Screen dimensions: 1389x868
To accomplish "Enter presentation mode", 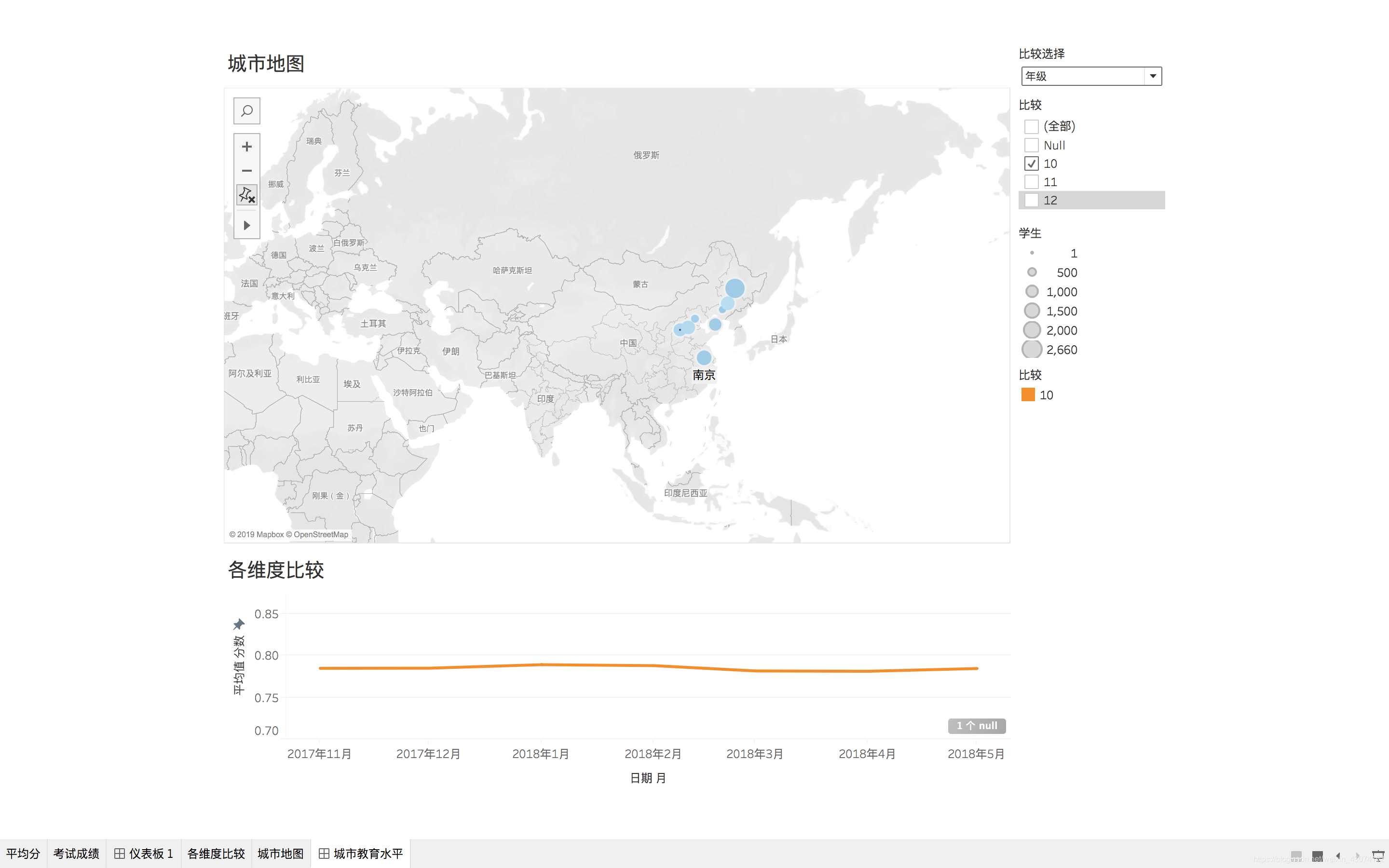I will click(1377, 856).
